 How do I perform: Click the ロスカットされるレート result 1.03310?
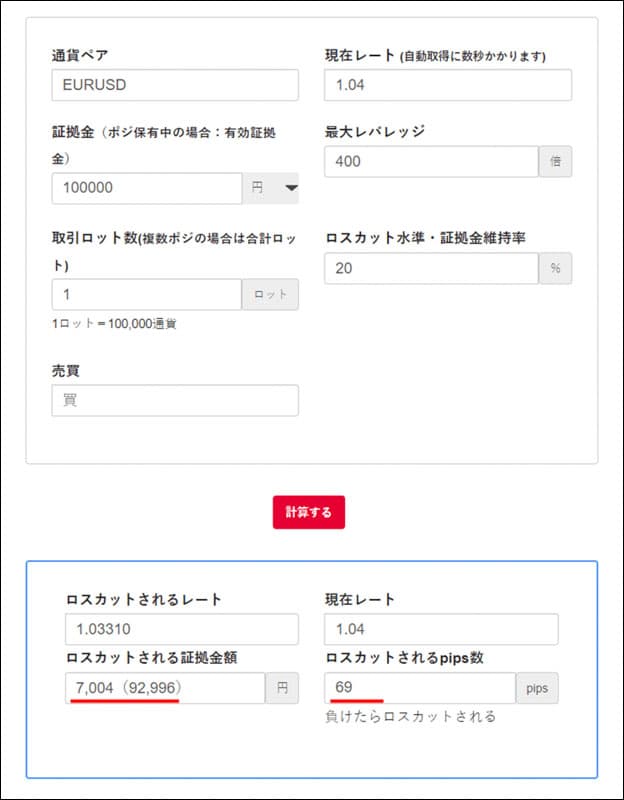(181, 629)
